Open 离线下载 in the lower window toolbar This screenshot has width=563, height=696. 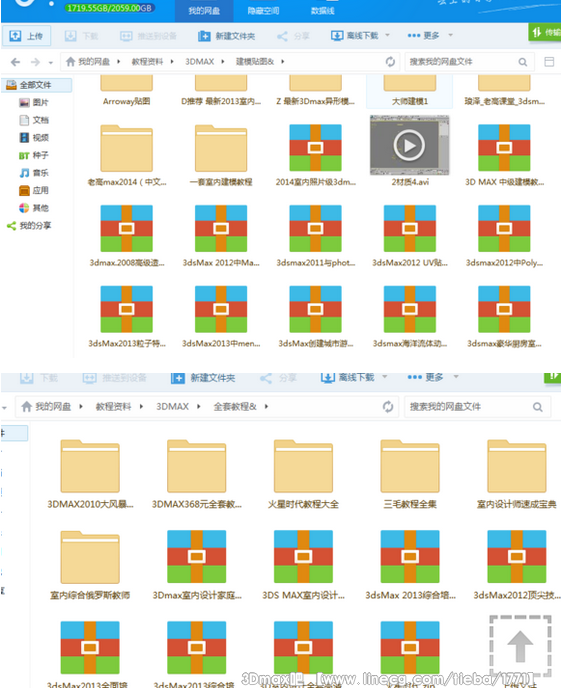coord(348,377)
